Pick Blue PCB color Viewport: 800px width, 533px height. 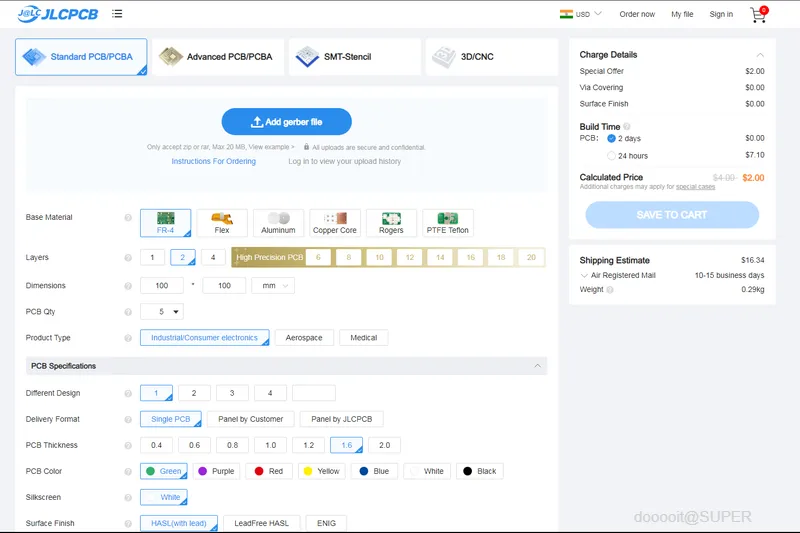(x=374, y=471)
